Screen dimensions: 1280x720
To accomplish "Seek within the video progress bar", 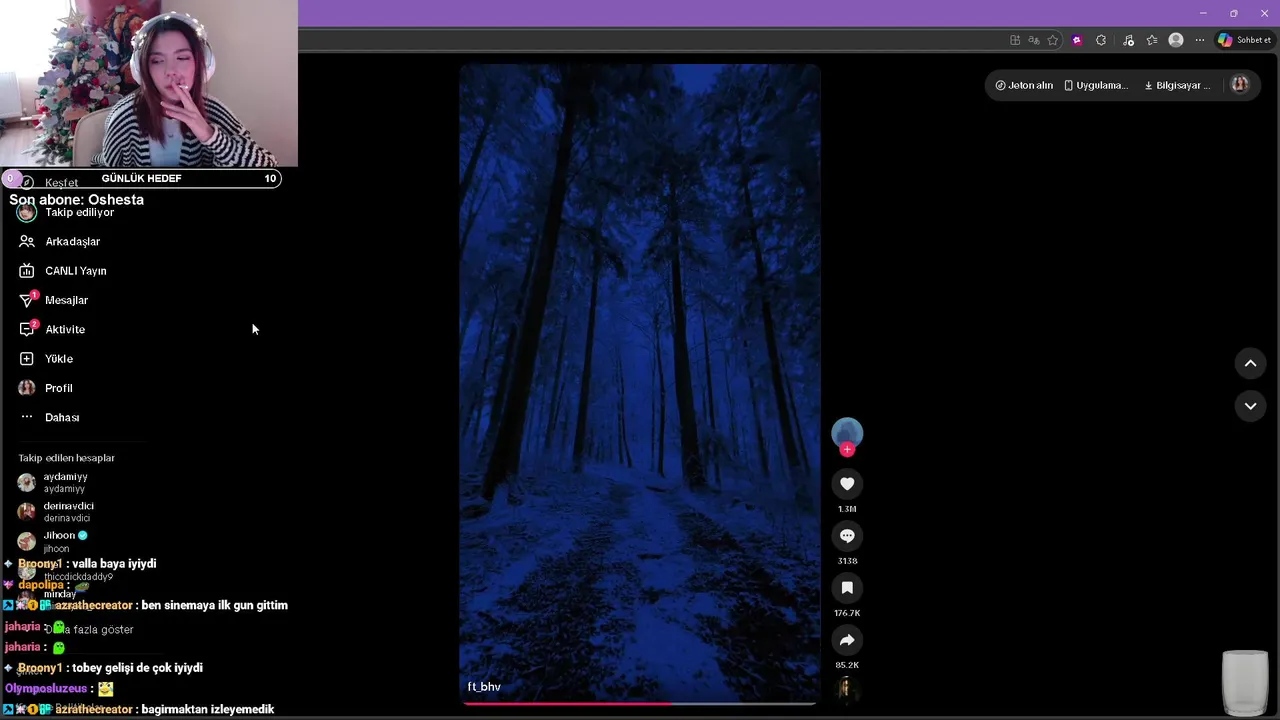I will pos(640,703).
